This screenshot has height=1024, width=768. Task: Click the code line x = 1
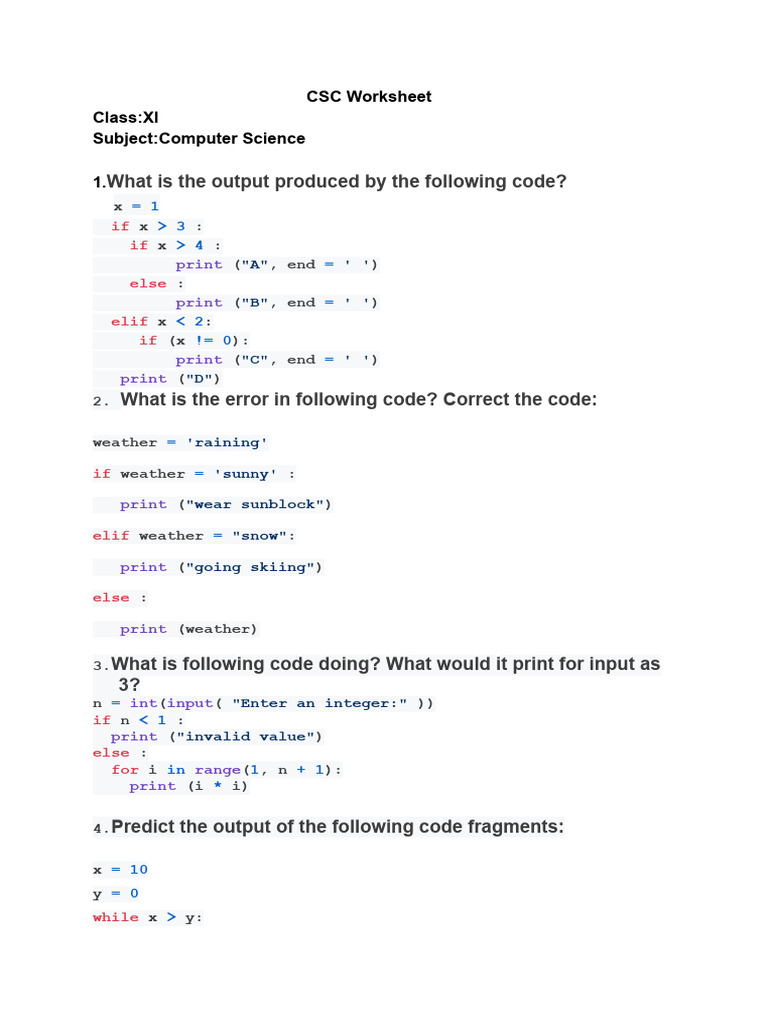[136, 206]
